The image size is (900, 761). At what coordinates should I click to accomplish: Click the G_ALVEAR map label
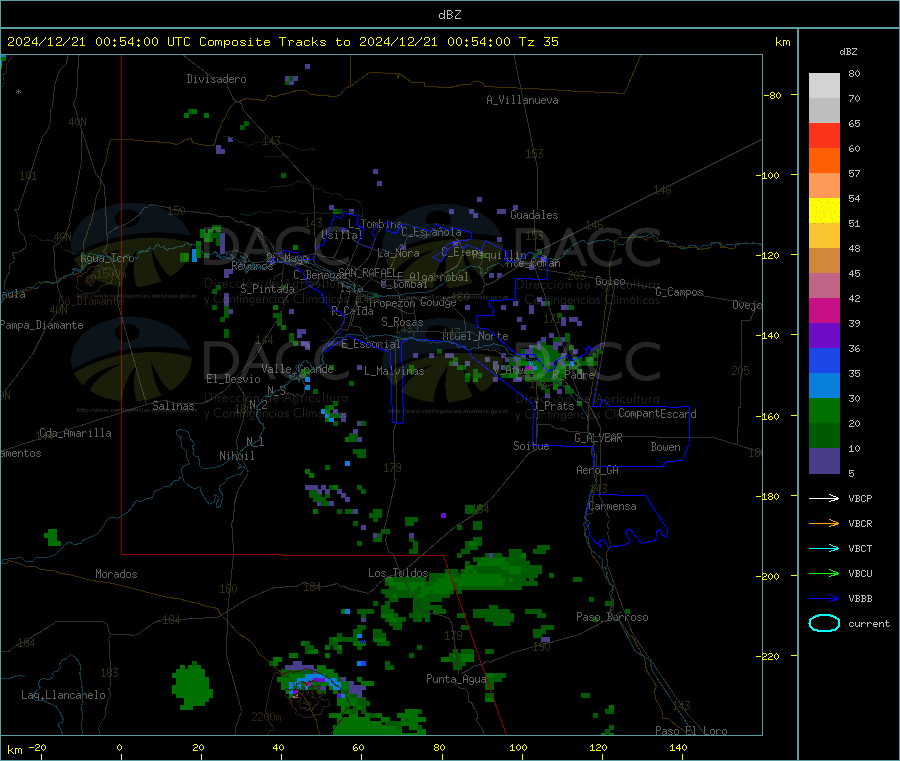pyautogui.click(x=598, y=438)
